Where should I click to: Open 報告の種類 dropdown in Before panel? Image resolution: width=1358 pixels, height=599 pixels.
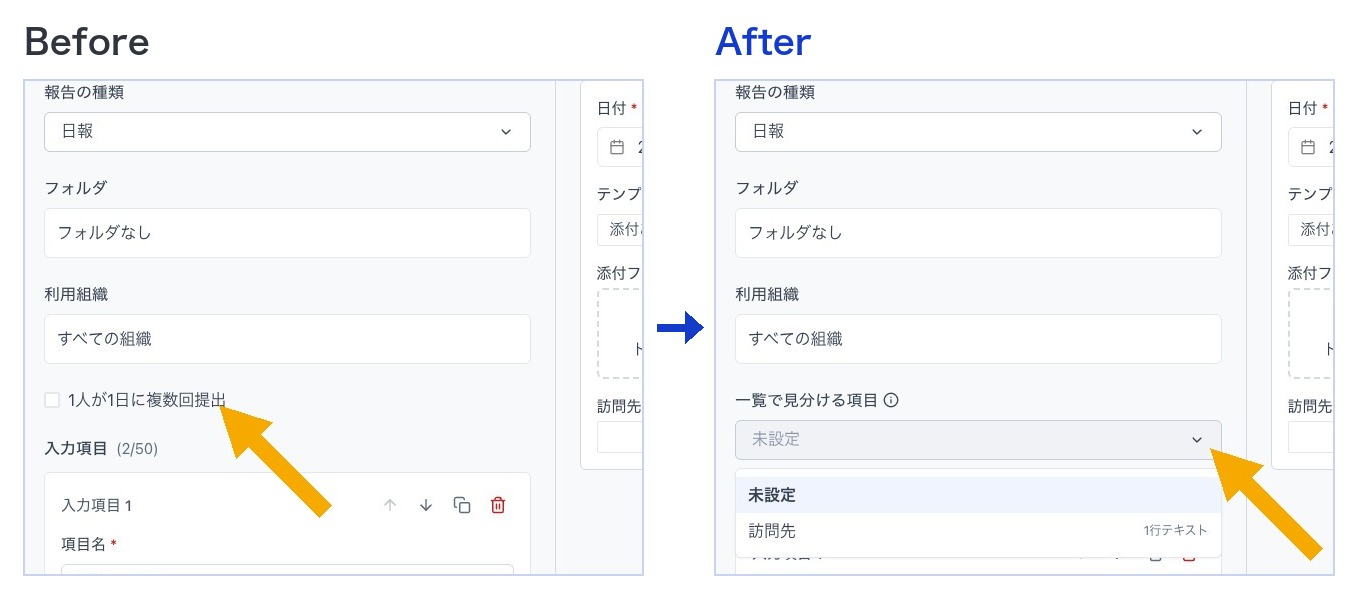pos(287,132)
